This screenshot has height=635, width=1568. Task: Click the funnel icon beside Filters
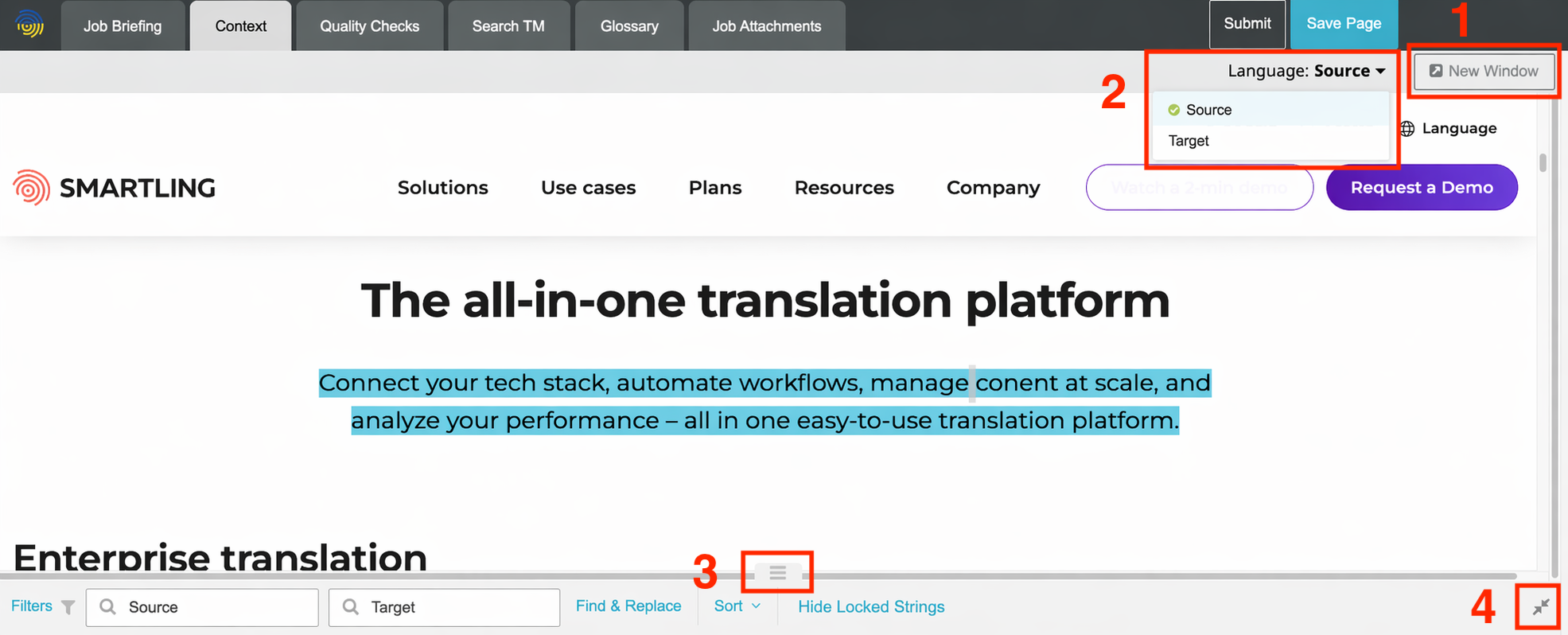(68, 607)
